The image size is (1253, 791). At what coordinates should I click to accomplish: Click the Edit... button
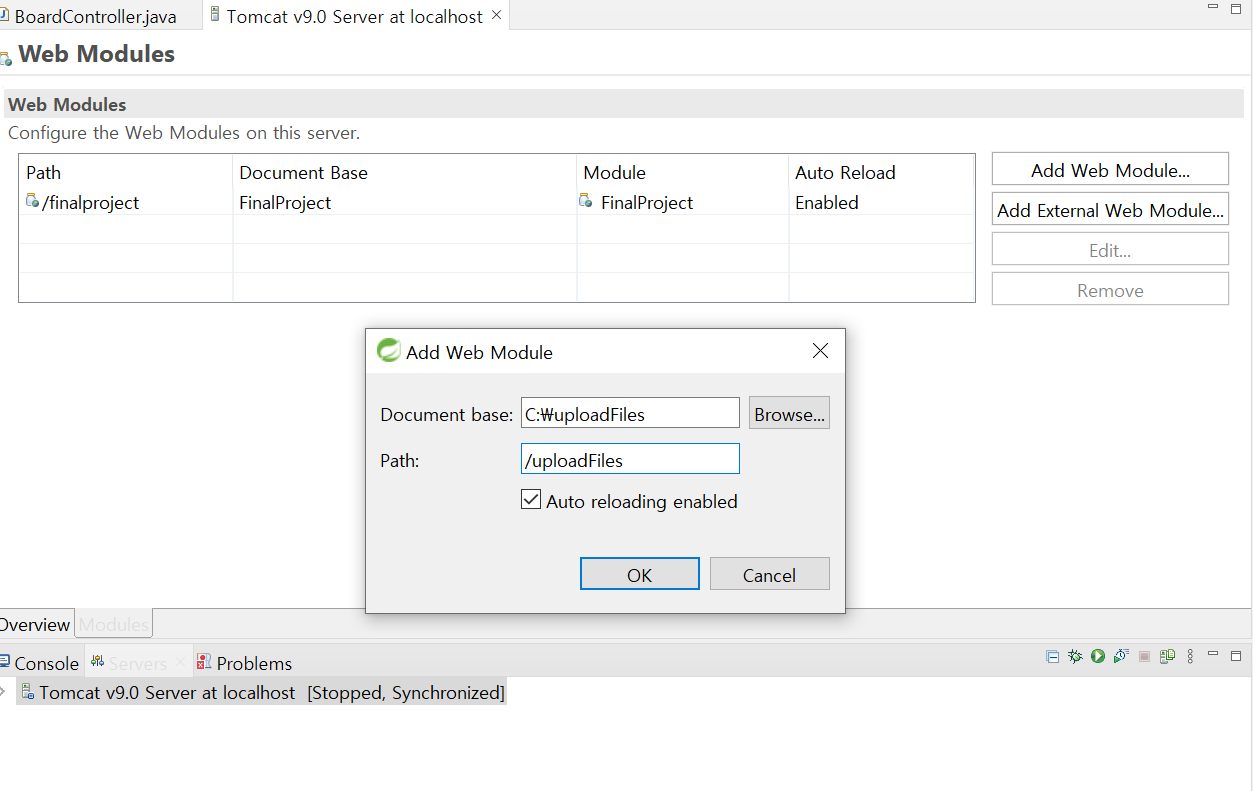pyautogui.click(x=1110, y=250)
